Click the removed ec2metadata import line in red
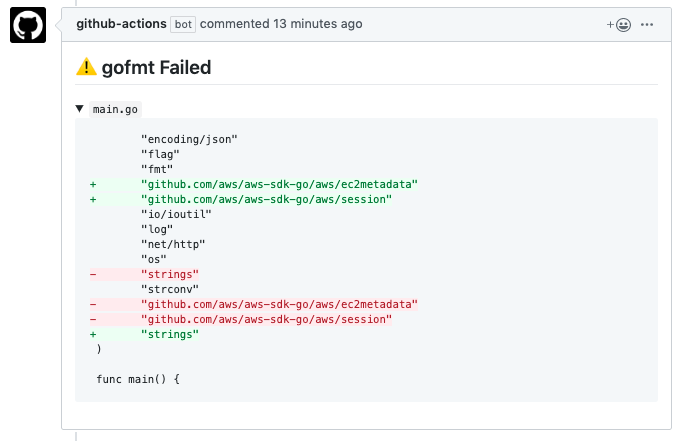This screenshot has width=689, height=441. coord(279,303)
